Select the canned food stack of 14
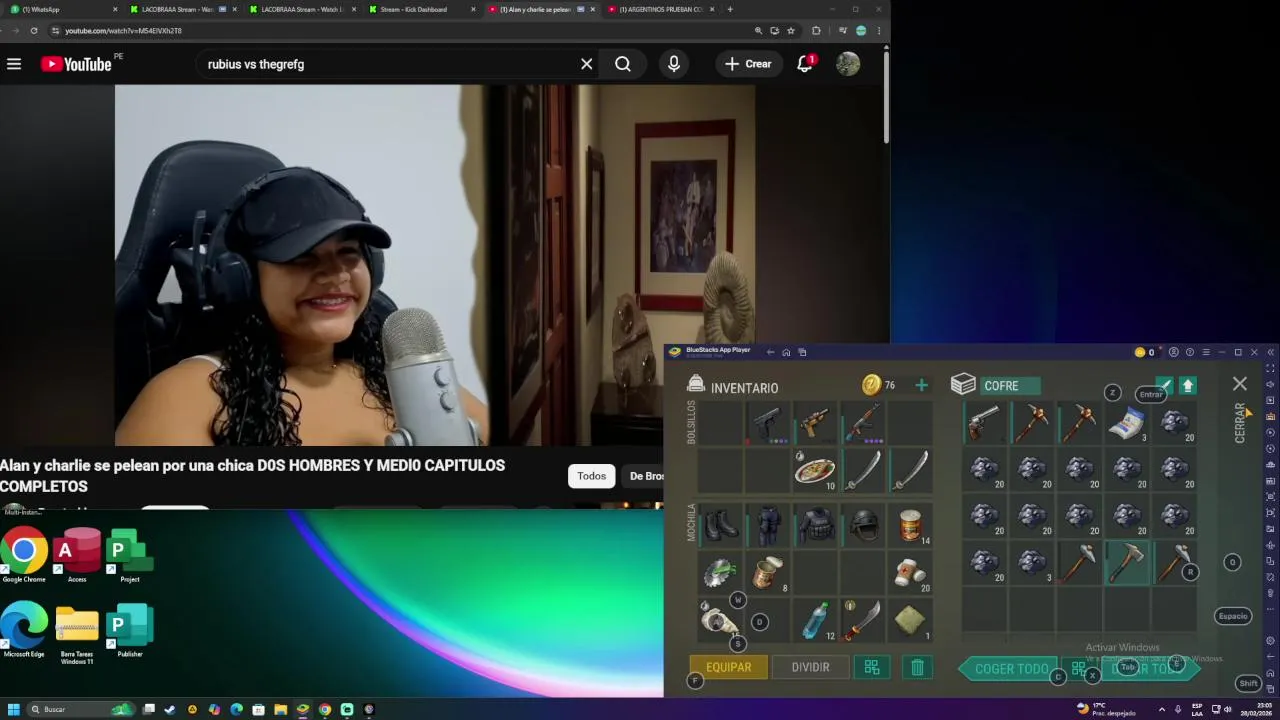 910,524
